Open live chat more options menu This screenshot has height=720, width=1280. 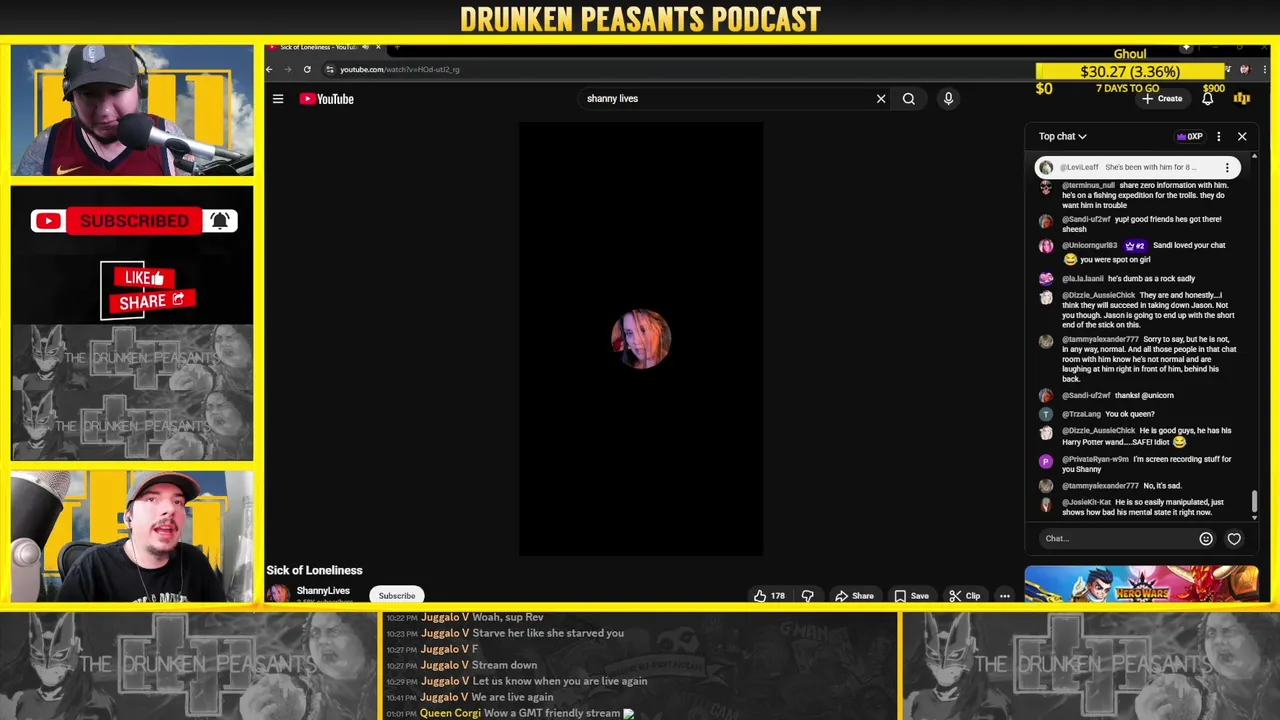[1218, 136]
